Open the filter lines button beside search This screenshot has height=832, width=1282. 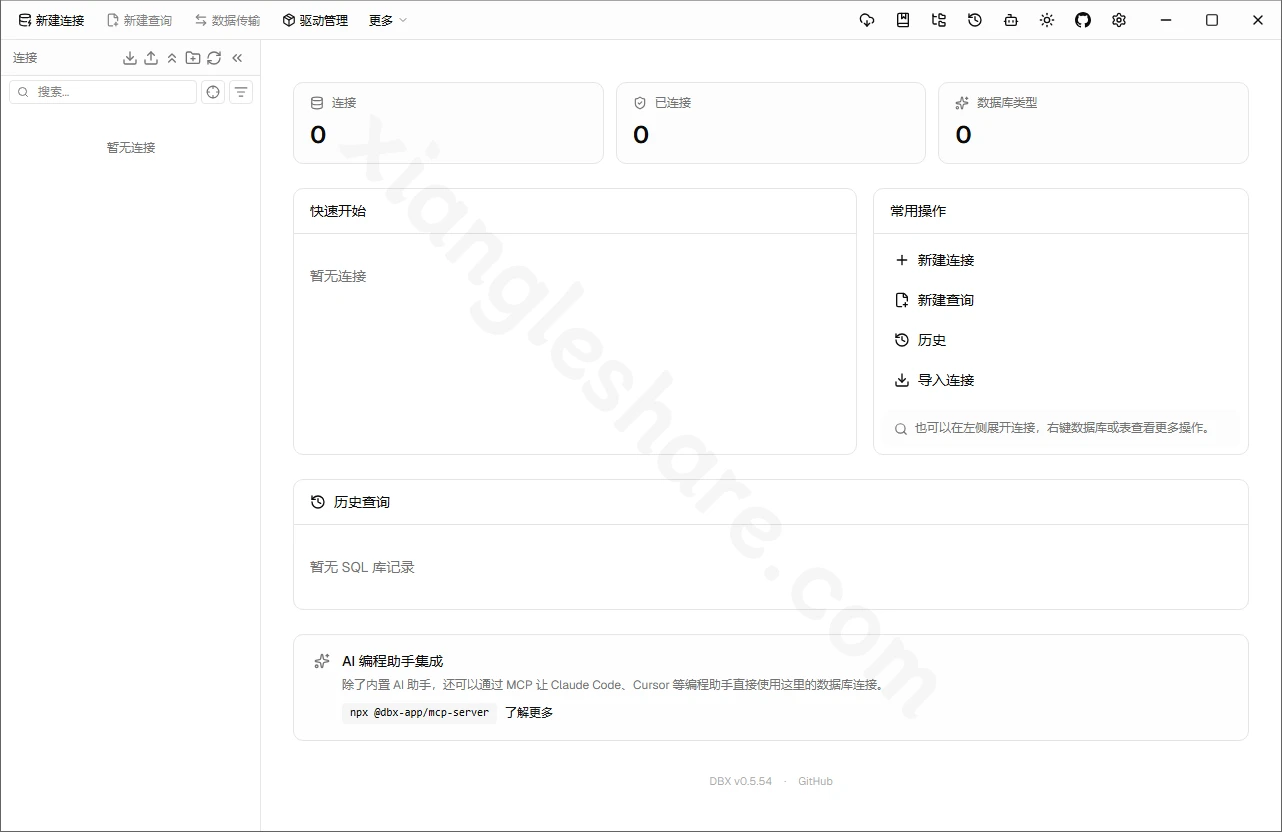click(241, 92)
